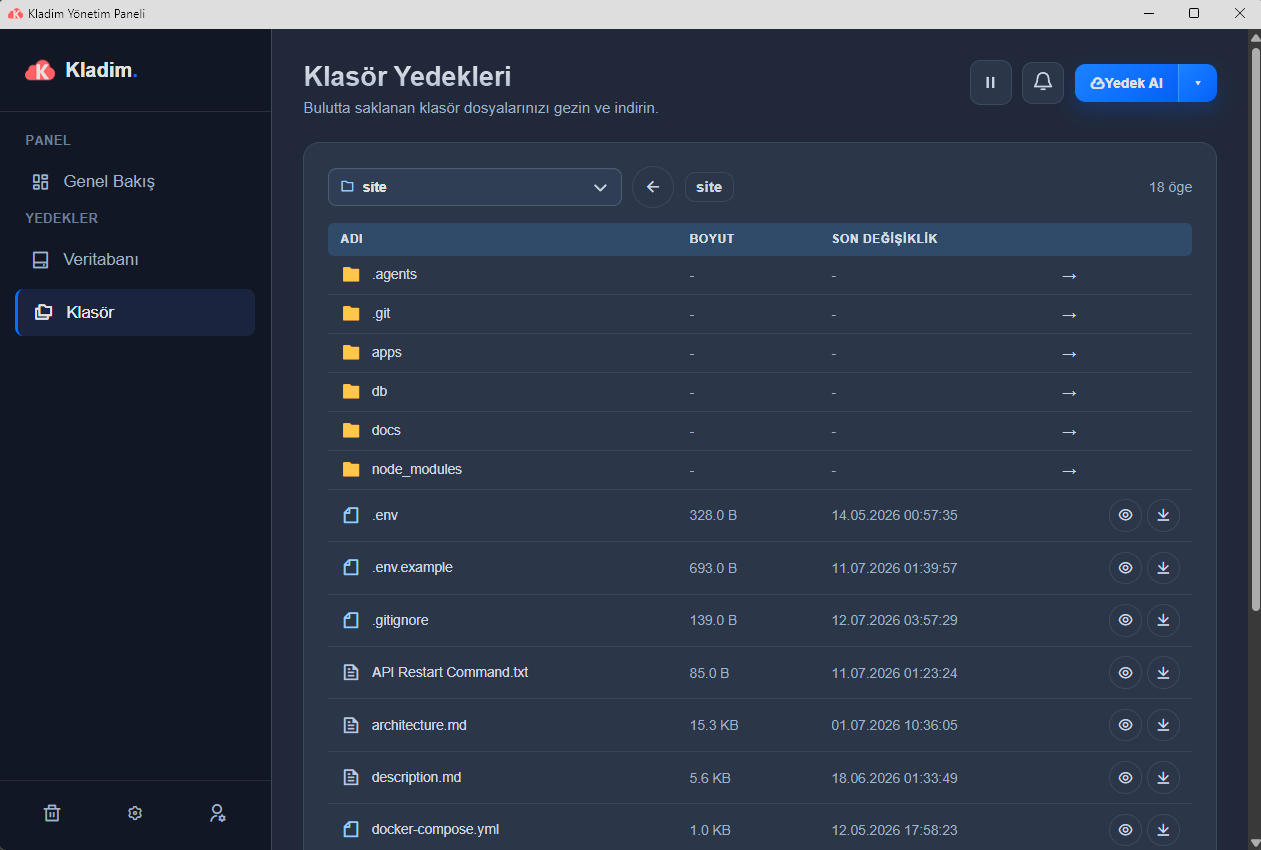The image size is (1261, 850).
Task: Open the node_modules folder arrow
Action: (x=1069, y=470)
